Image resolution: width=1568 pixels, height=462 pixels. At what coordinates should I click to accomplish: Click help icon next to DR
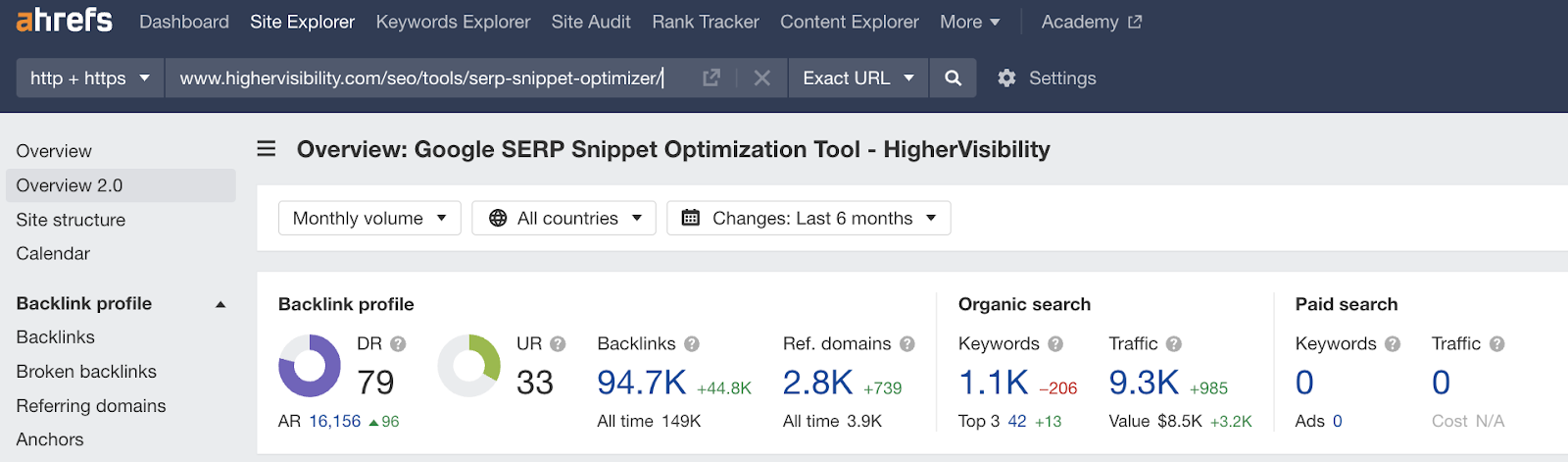(x=398, y=344)
